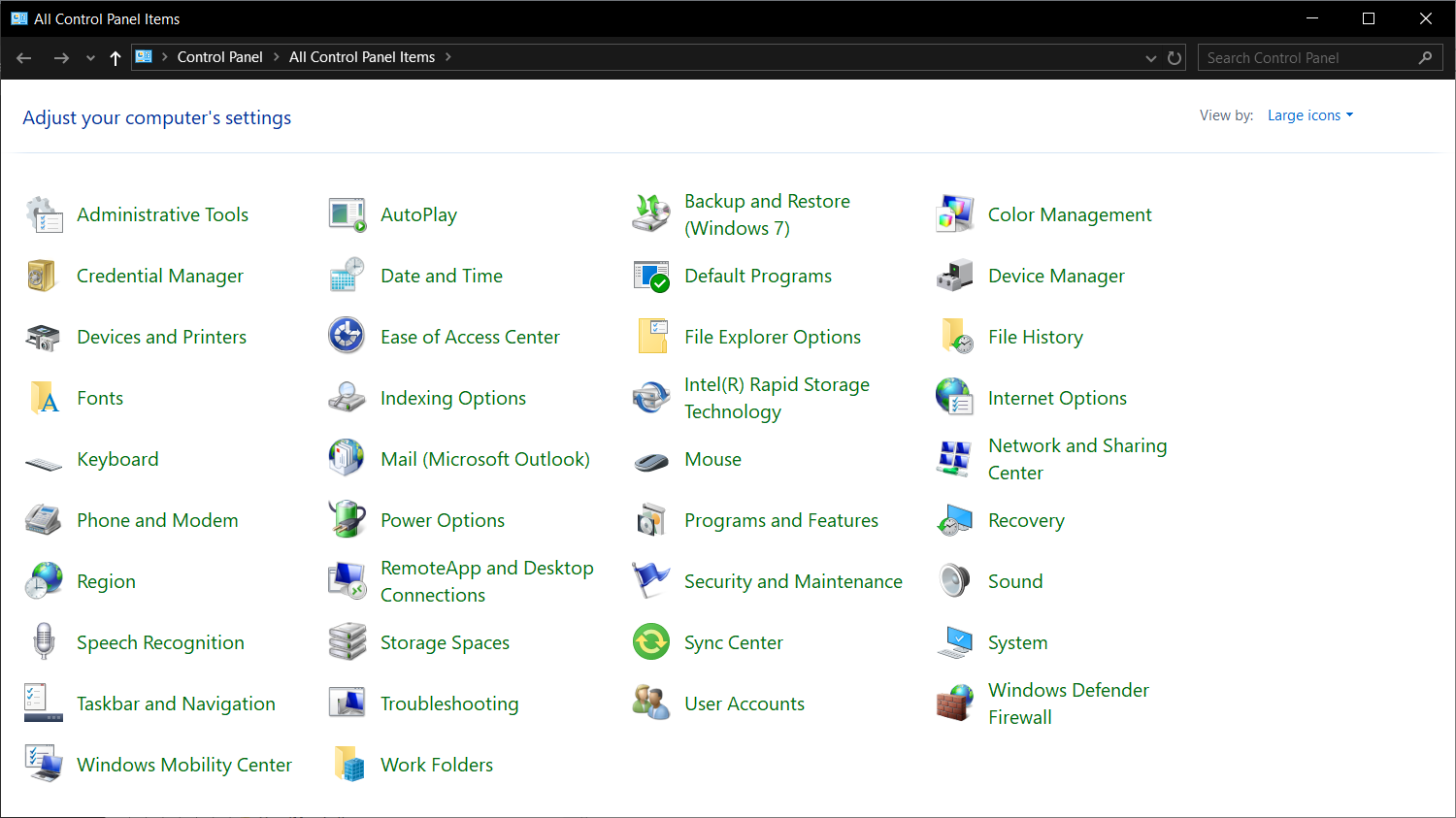Click the Control Panel breadcrumb
This screenshot has height=818, width=1456.
pos(219,57)
